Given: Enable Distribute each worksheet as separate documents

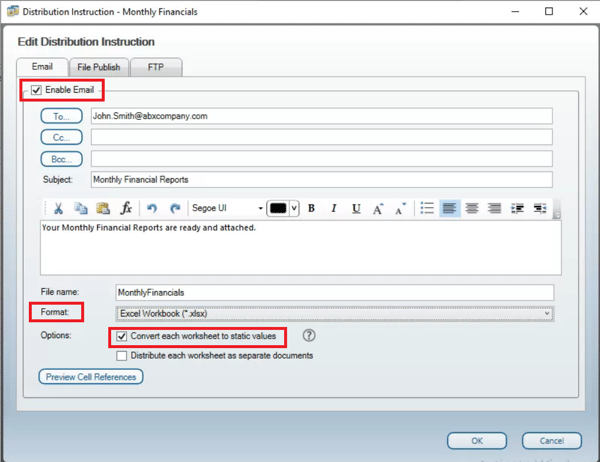Looking at the screenshot, I should [122, 355].
